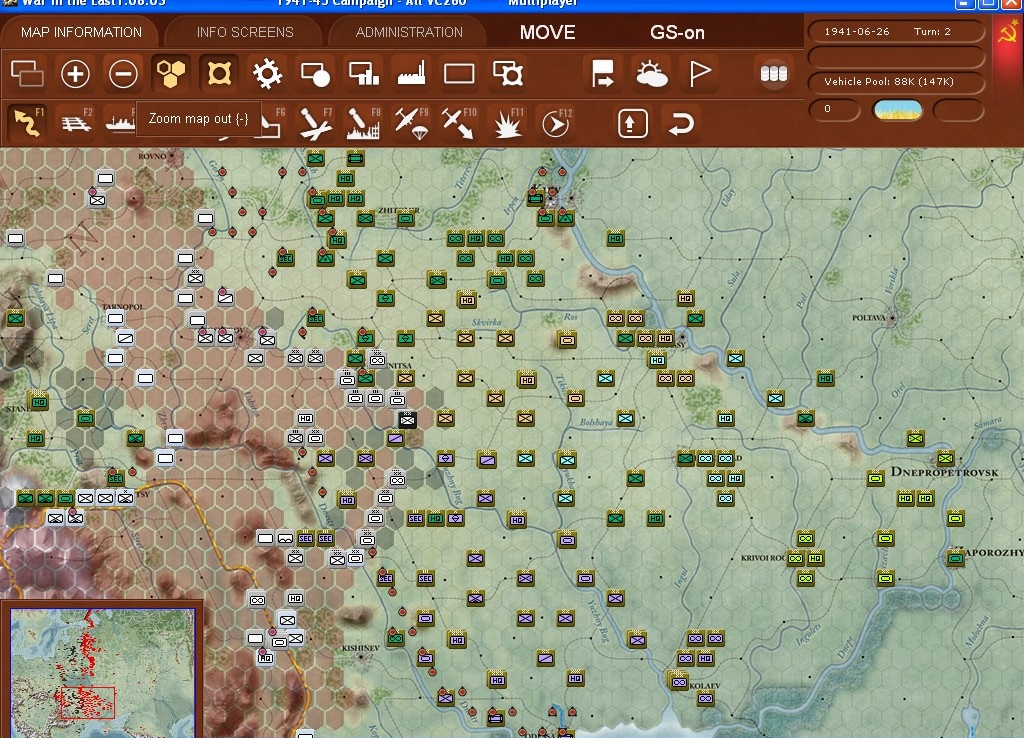Click the field showing 0
Viewport: 1024px width, 738px height.
tap(834, 110)
